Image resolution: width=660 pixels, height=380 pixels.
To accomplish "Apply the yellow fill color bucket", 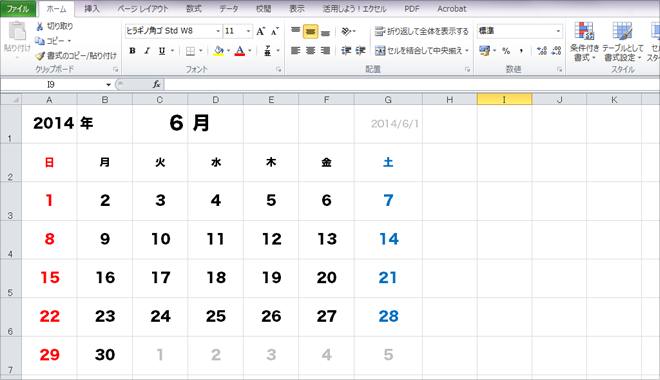I will pyautogui.click(x=218, y=51).
